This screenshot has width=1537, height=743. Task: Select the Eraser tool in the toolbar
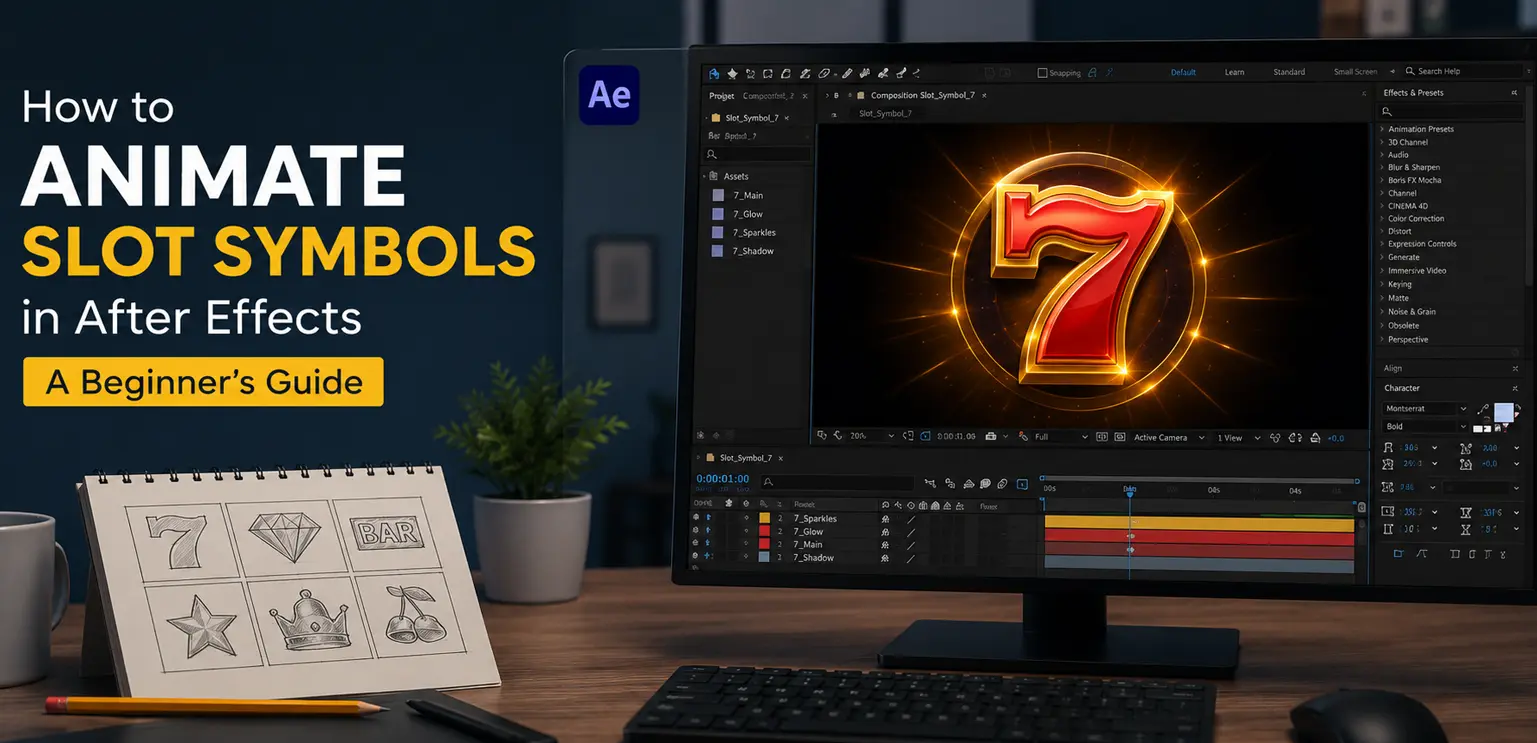(884, 73)
